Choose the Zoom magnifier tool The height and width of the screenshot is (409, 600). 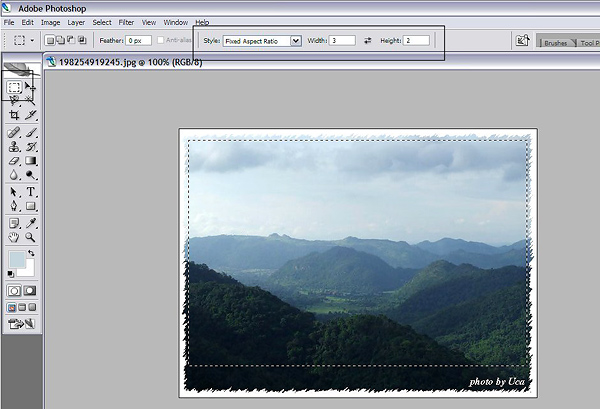point(31,237)
